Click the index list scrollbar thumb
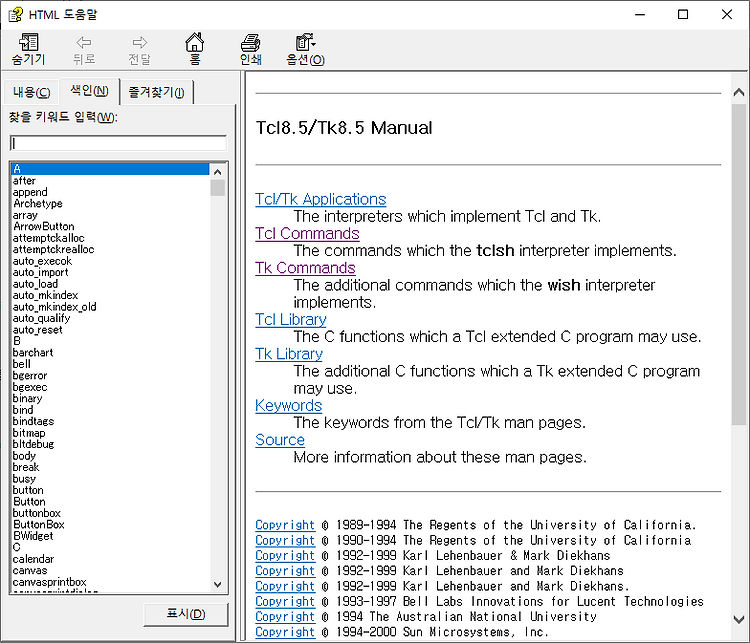The width and height of the screenshot is (750, 643). pyautogui.click(x=218, y=188)
